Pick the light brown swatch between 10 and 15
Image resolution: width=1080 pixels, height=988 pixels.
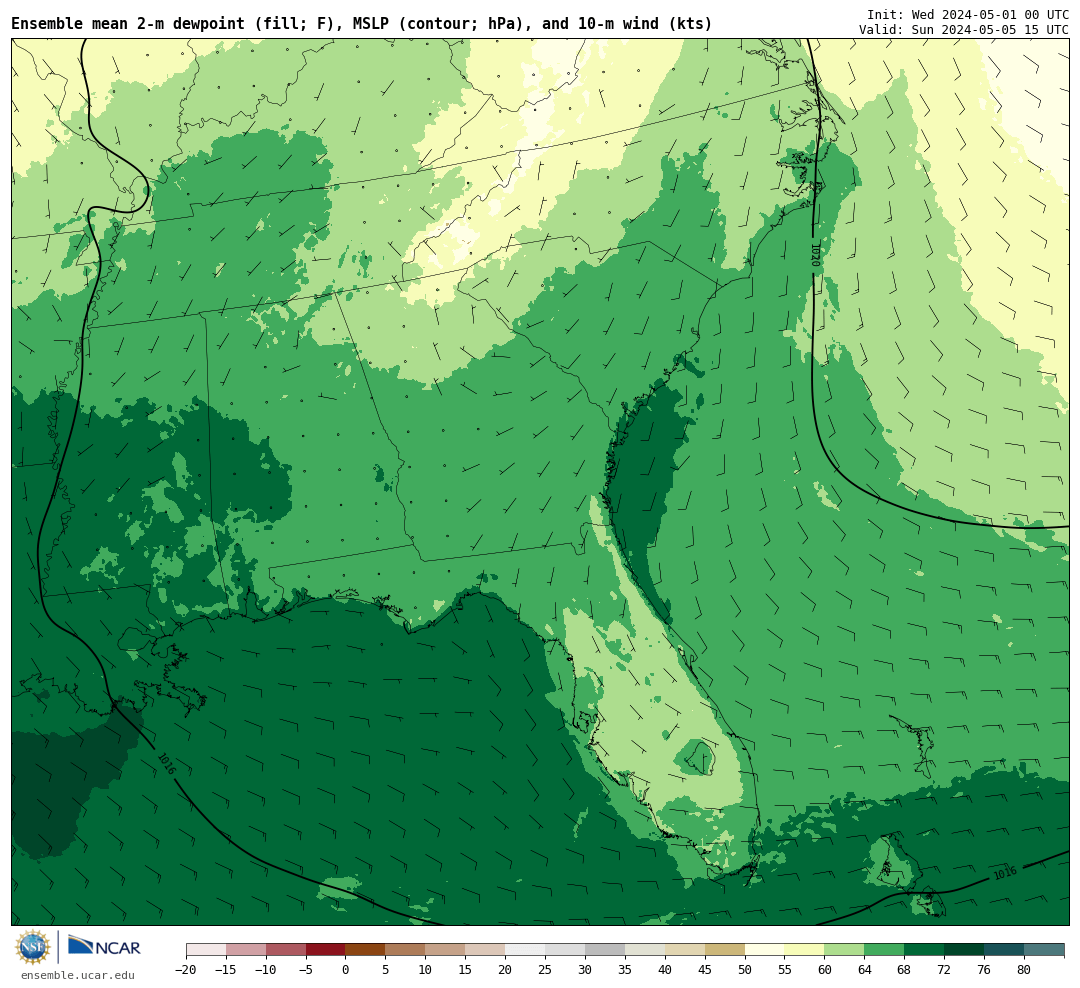point(446,950)
